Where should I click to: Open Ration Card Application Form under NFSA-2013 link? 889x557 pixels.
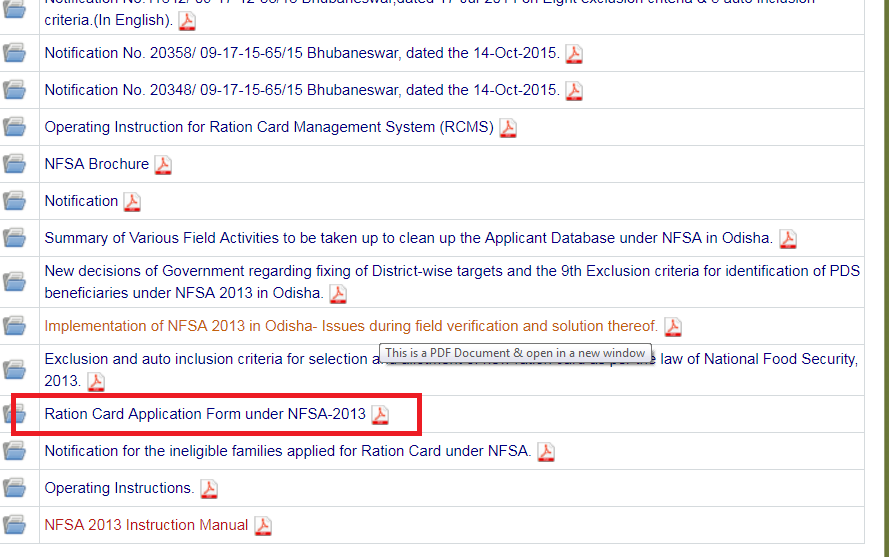point(205,414)
